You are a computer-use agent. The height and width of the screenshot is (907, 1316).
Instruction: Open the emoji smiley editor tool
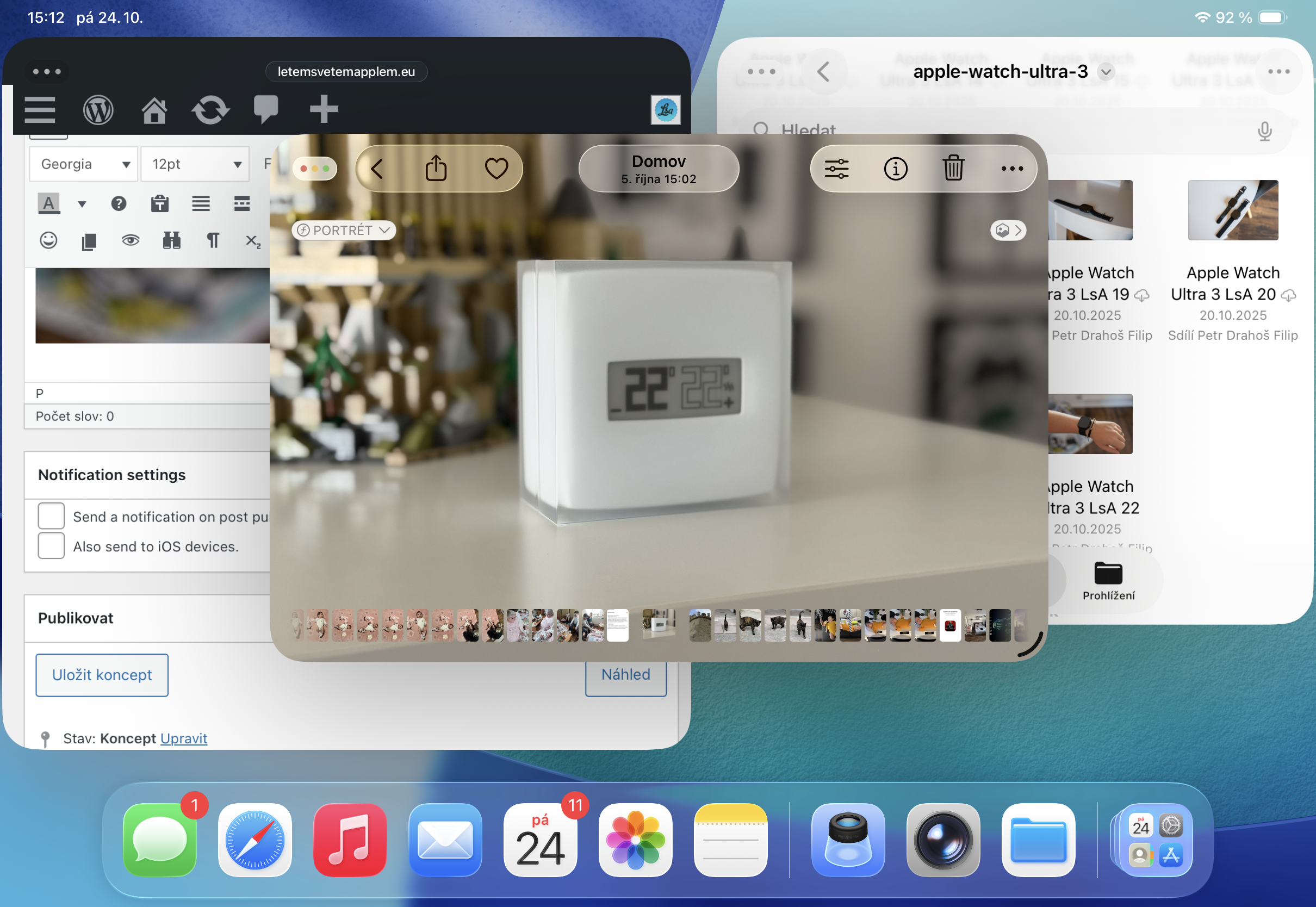tap(48, 240)
